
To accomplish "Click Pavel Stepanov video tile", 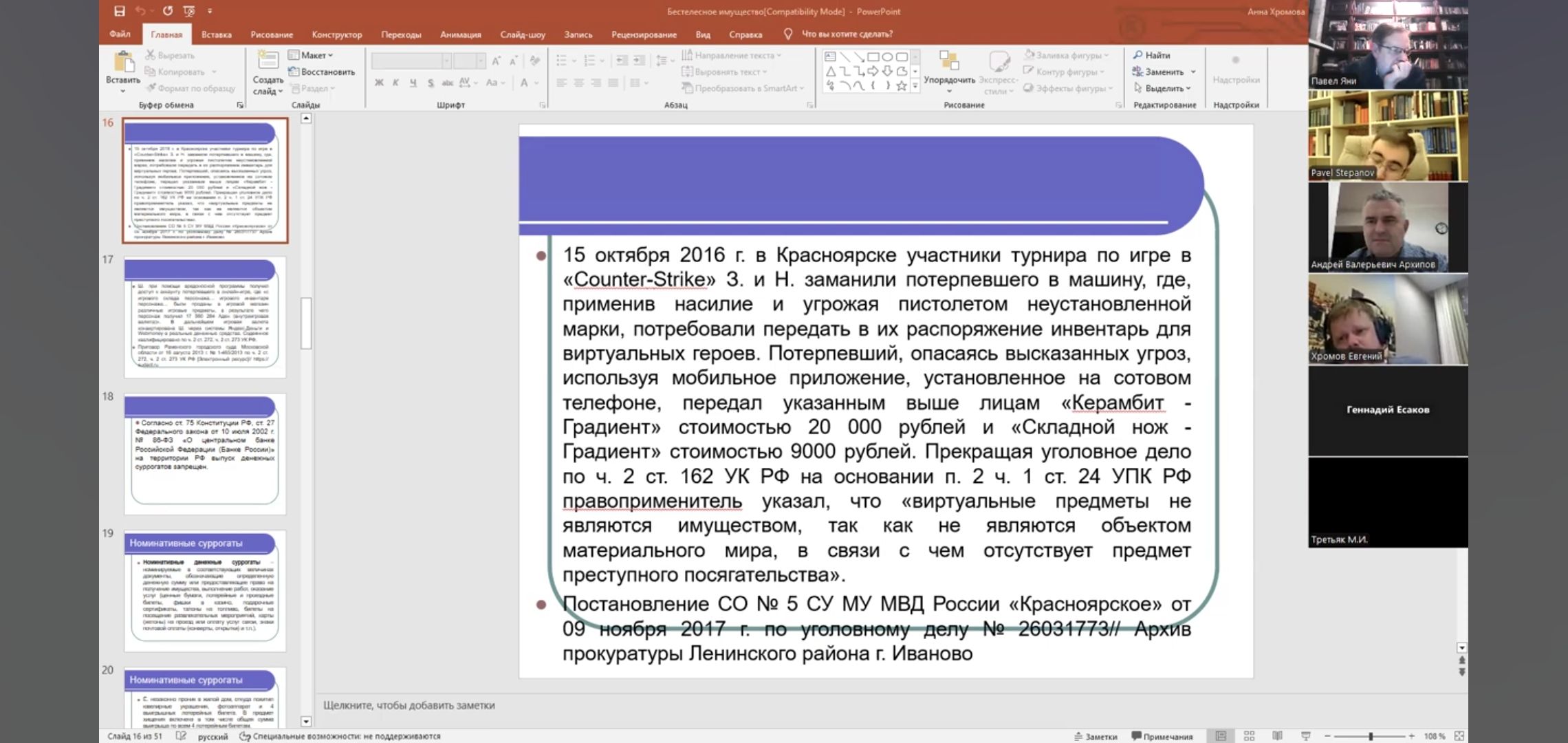I will [1388, 136].
